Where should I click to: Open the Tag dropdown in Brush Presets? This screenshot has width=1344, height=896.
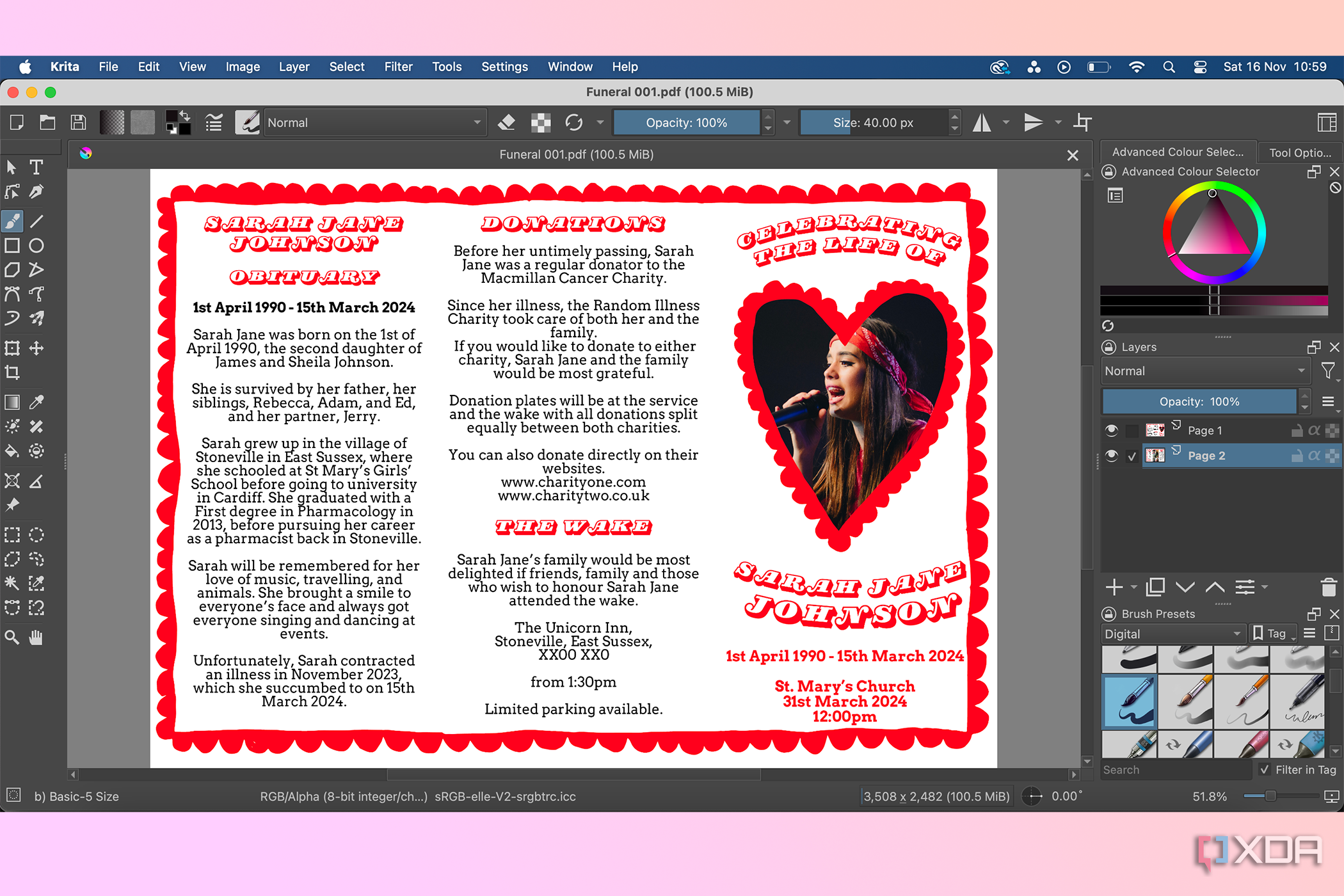click(x=1274, y=634)
